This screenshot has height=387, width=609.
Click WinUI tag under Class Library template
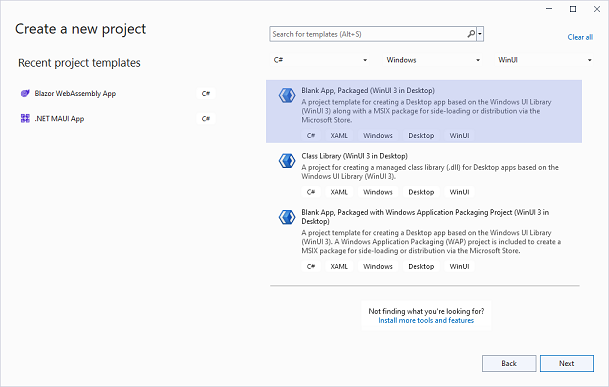tap(459, 192)
